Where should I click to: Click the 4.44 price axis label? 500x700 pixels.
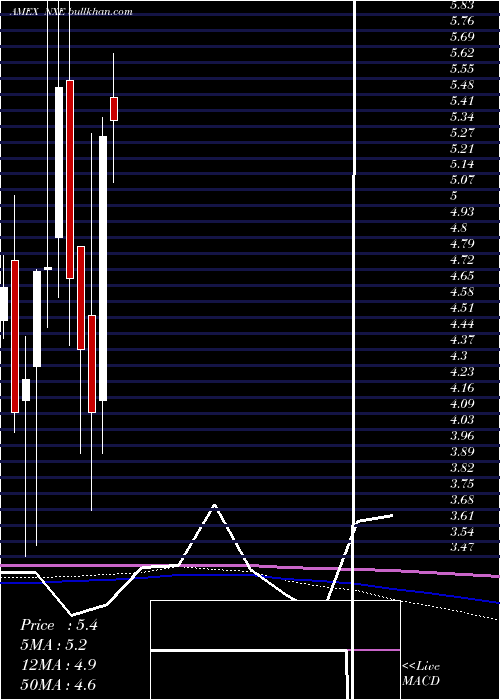(462, 324)
